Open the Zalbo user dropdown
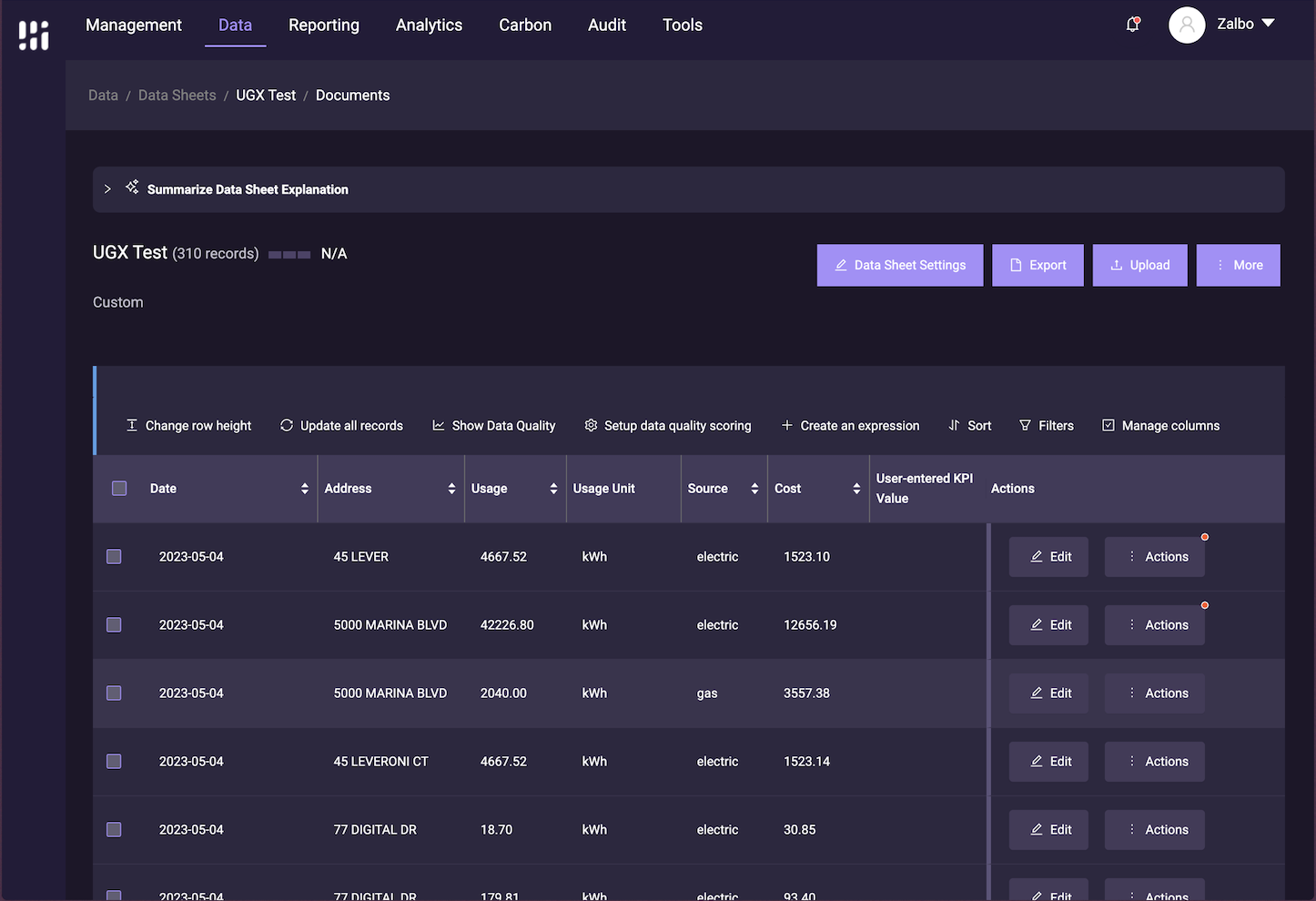 1246,25
